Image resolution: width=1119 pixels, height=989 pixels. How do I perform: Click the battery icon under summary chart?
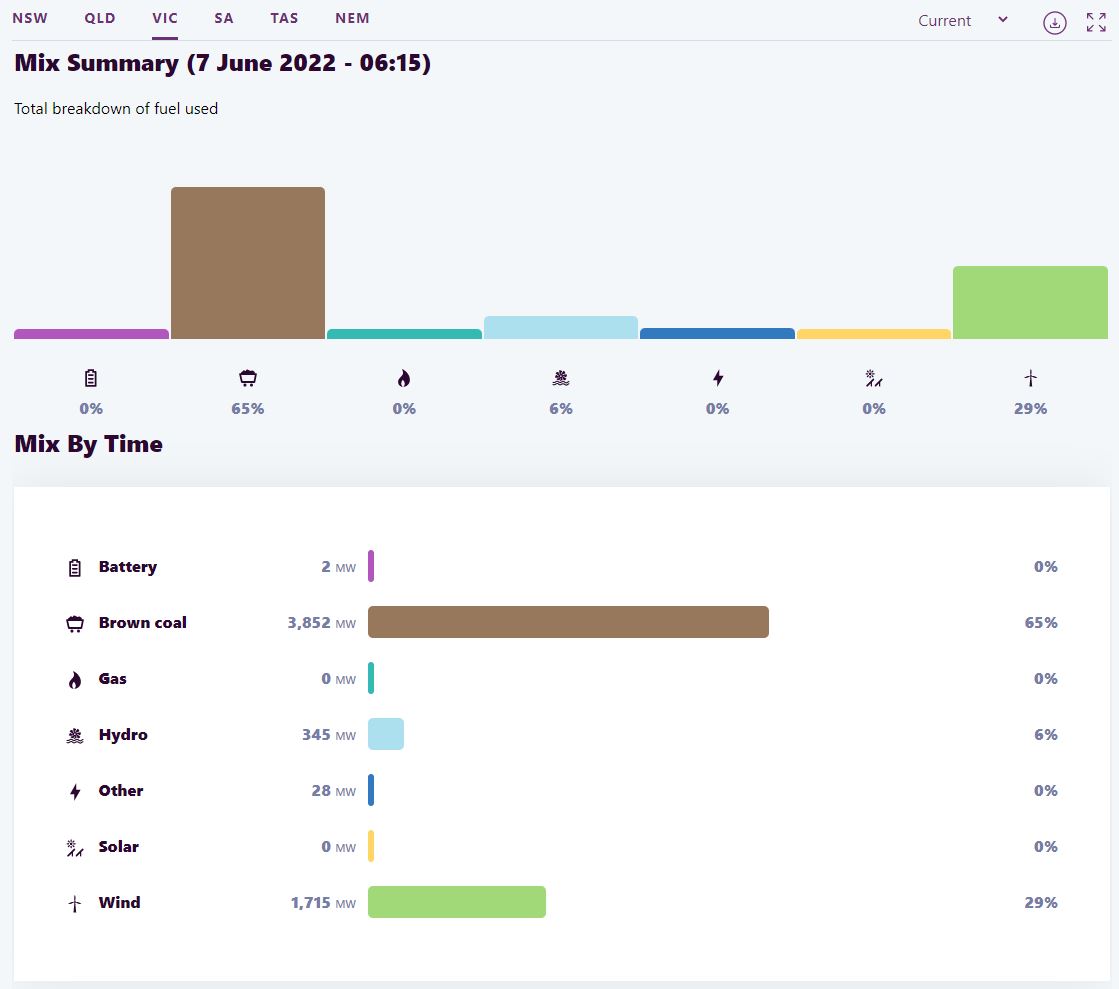click(91, 378)
